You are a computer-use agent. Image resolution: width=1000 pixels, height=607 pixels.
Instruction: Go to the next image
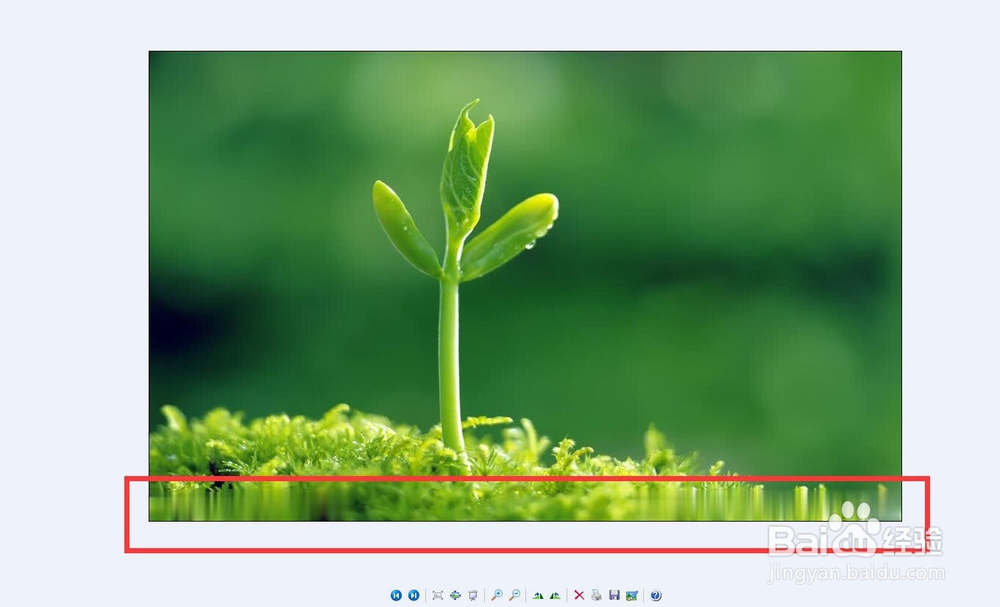[414, 594]
